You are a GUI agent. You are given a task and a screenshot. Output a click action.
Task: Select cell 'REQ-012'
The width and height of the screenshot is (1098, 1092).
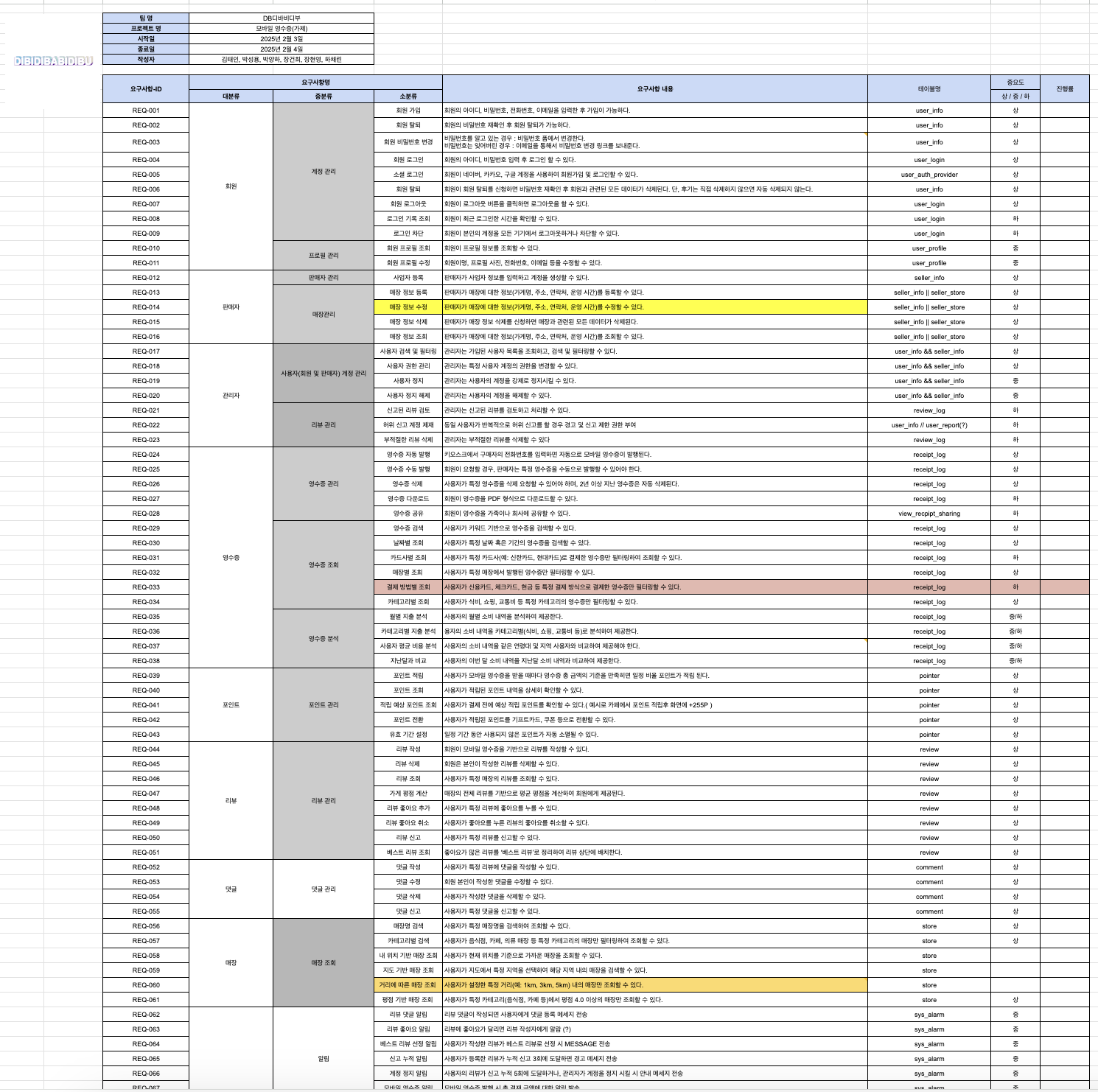pos(146,278)
